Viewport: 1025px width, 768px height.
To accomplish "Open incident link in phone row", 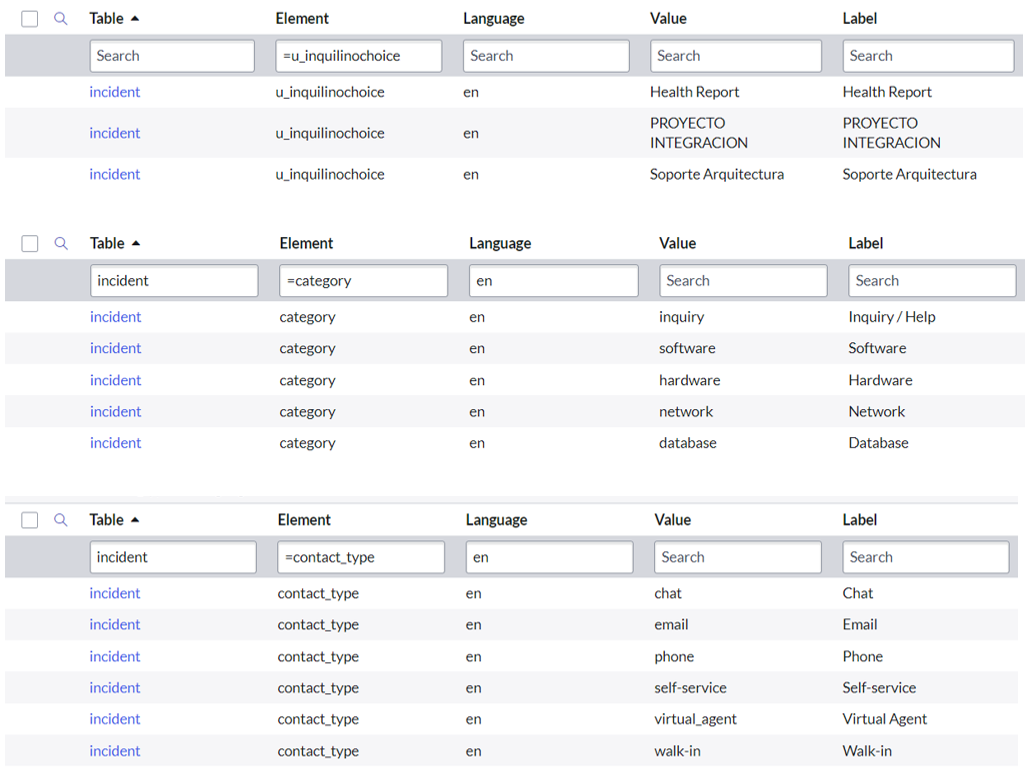I will coord(114,657).
